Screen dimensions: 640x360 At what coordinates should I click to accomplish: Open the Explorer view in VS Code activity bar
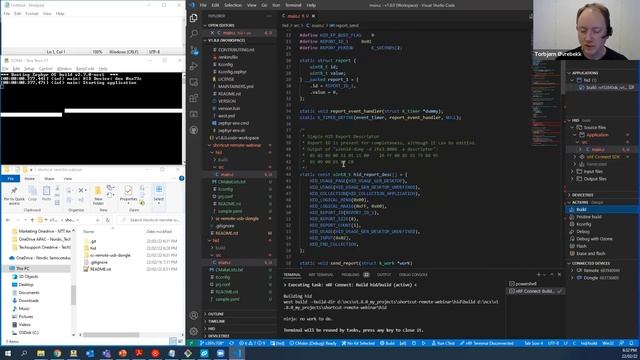[x=194, y=18]
